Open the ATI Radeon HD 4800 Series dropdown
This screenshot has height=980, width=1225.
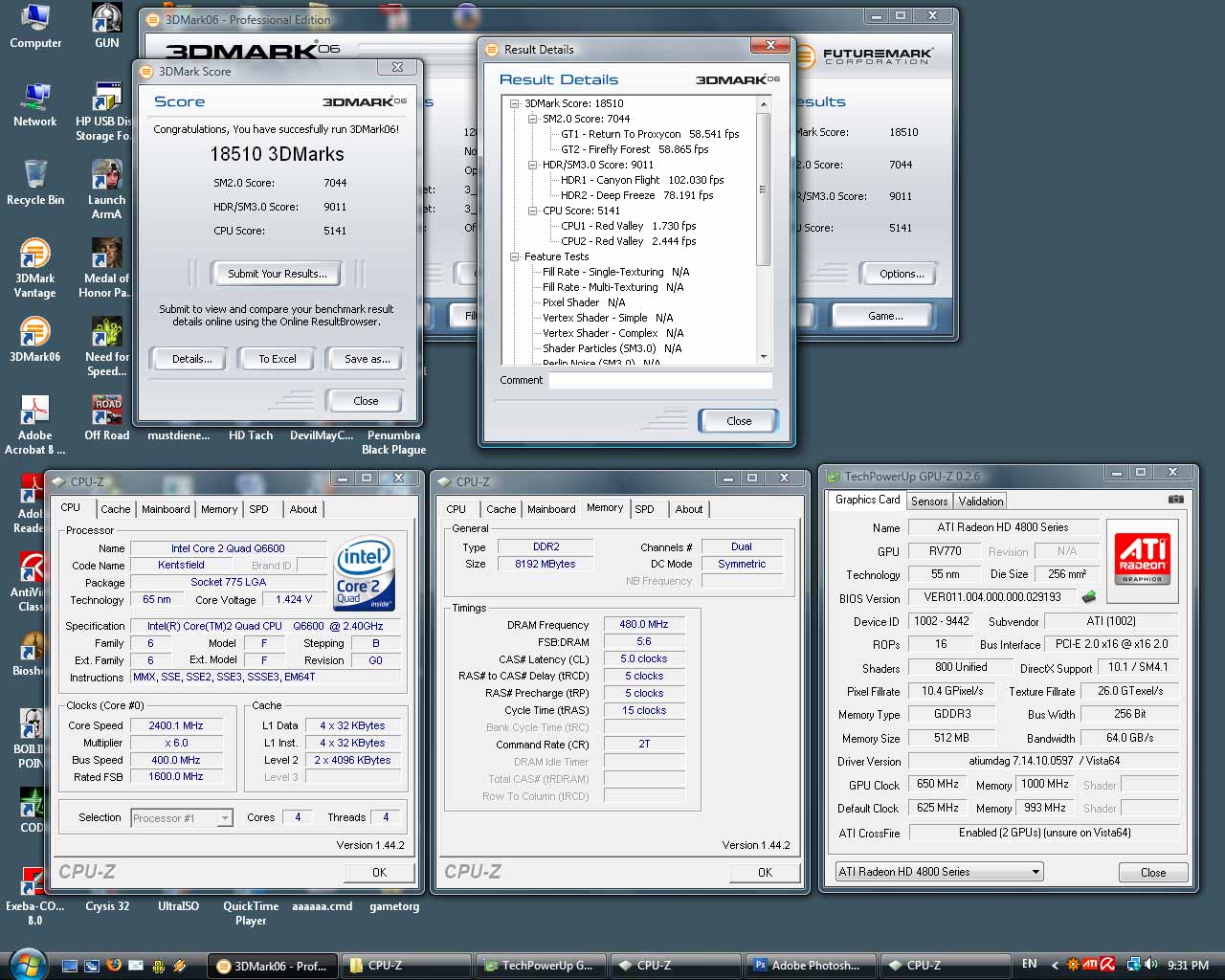click(x=939, y=872)
